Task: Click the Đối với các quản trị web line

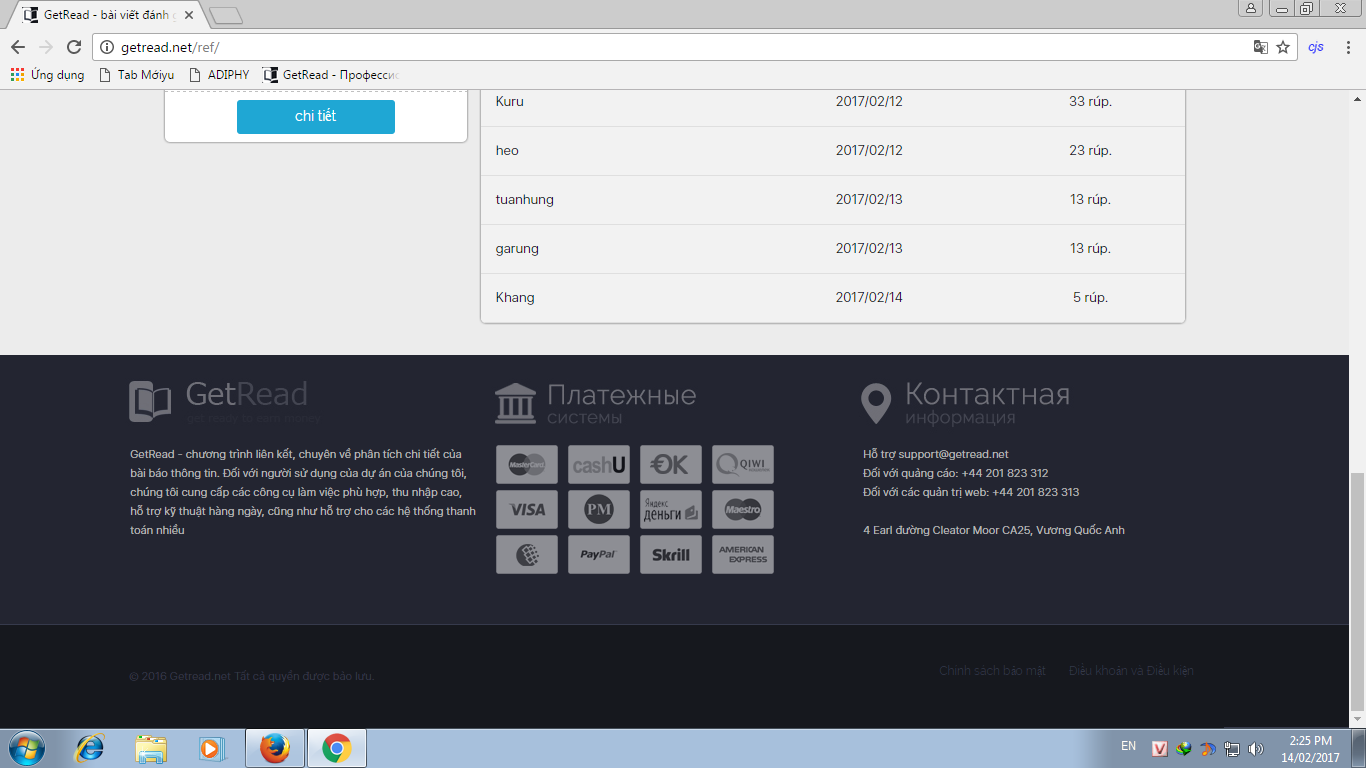Action: pos(971,492)
